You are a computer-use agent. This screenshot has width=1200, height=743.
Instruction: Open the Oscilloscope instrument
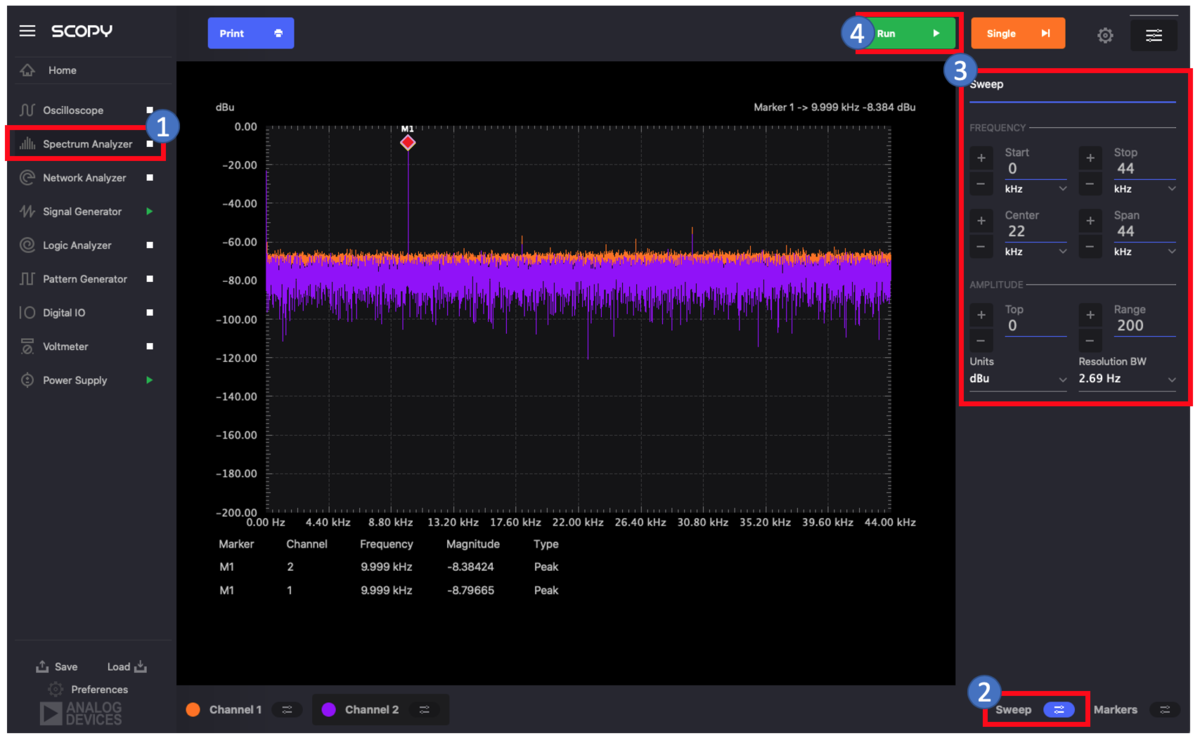73,110
